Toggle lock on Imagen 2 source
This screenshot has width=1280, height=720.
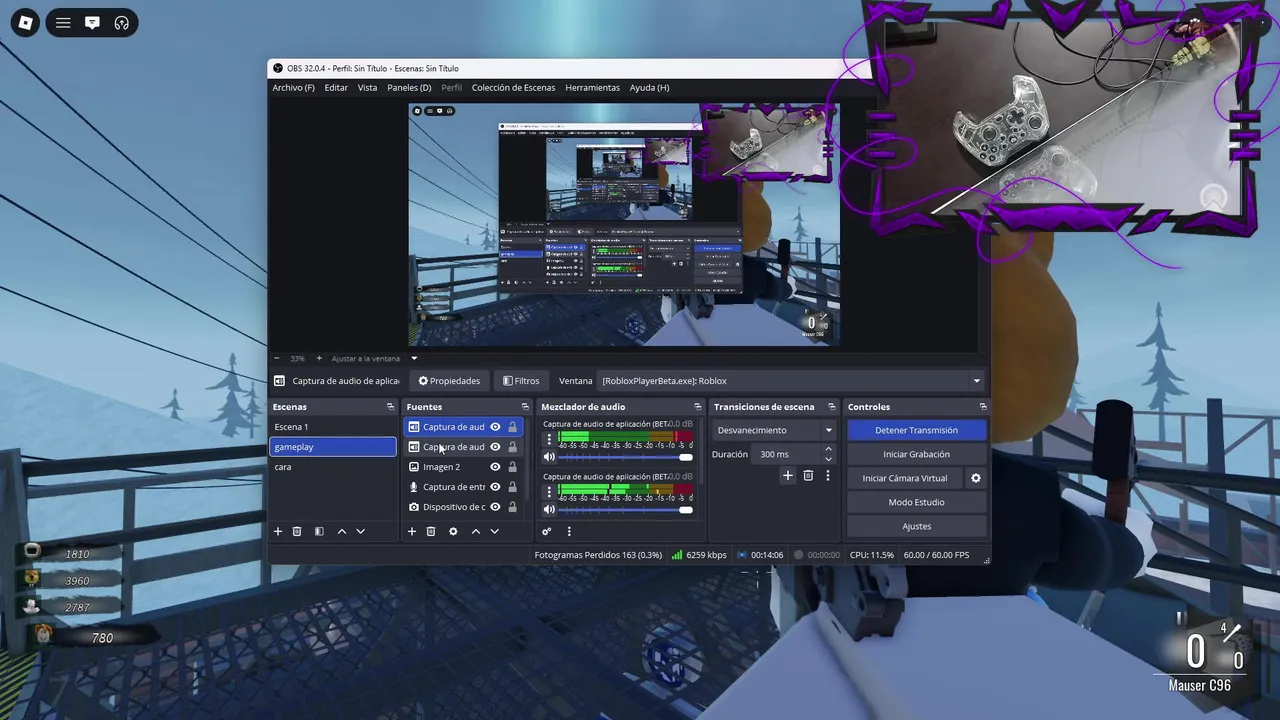pos(512,467)
